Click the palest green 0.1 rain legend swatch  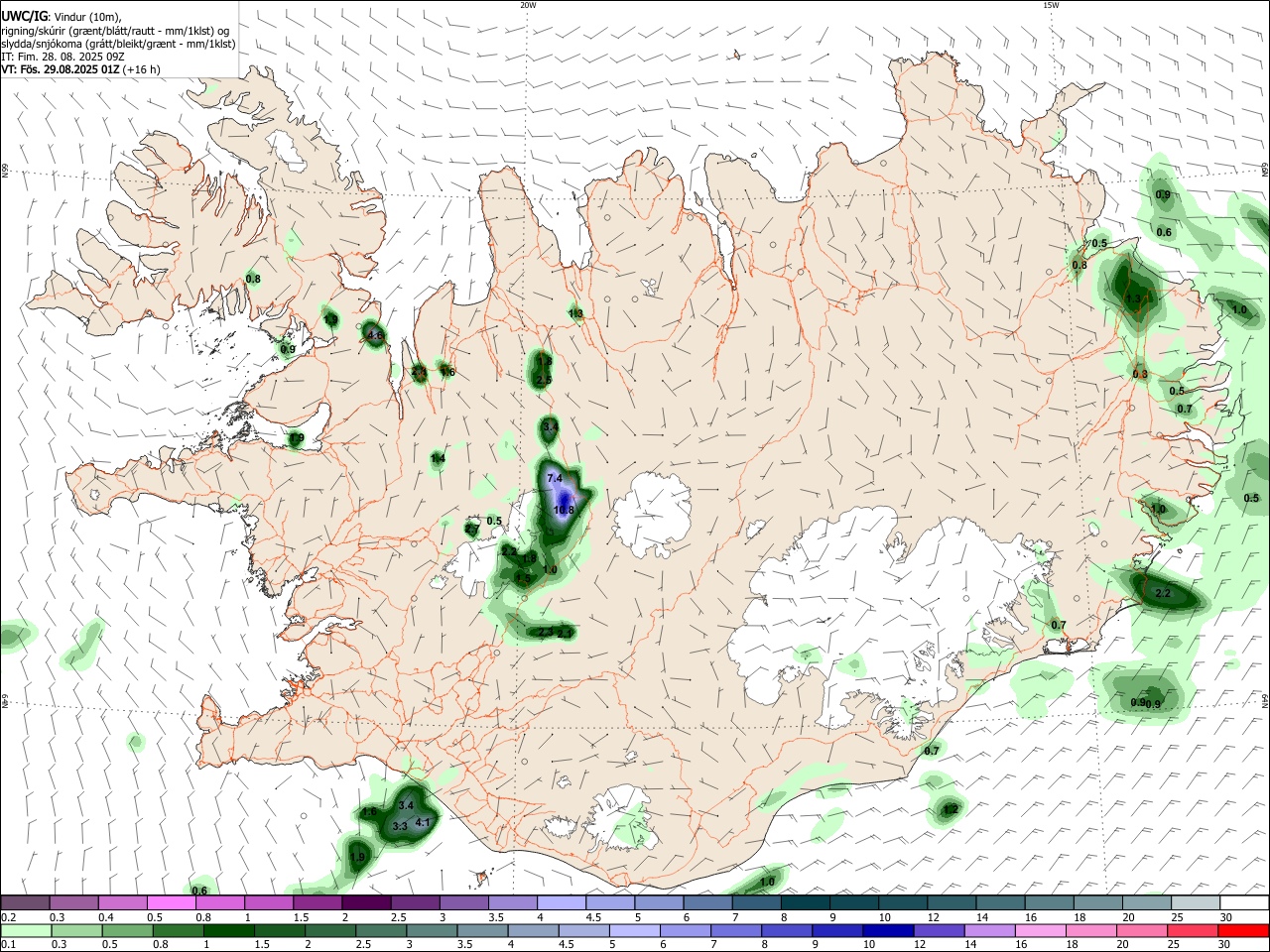pyautogui.click(x=25, y=930)
